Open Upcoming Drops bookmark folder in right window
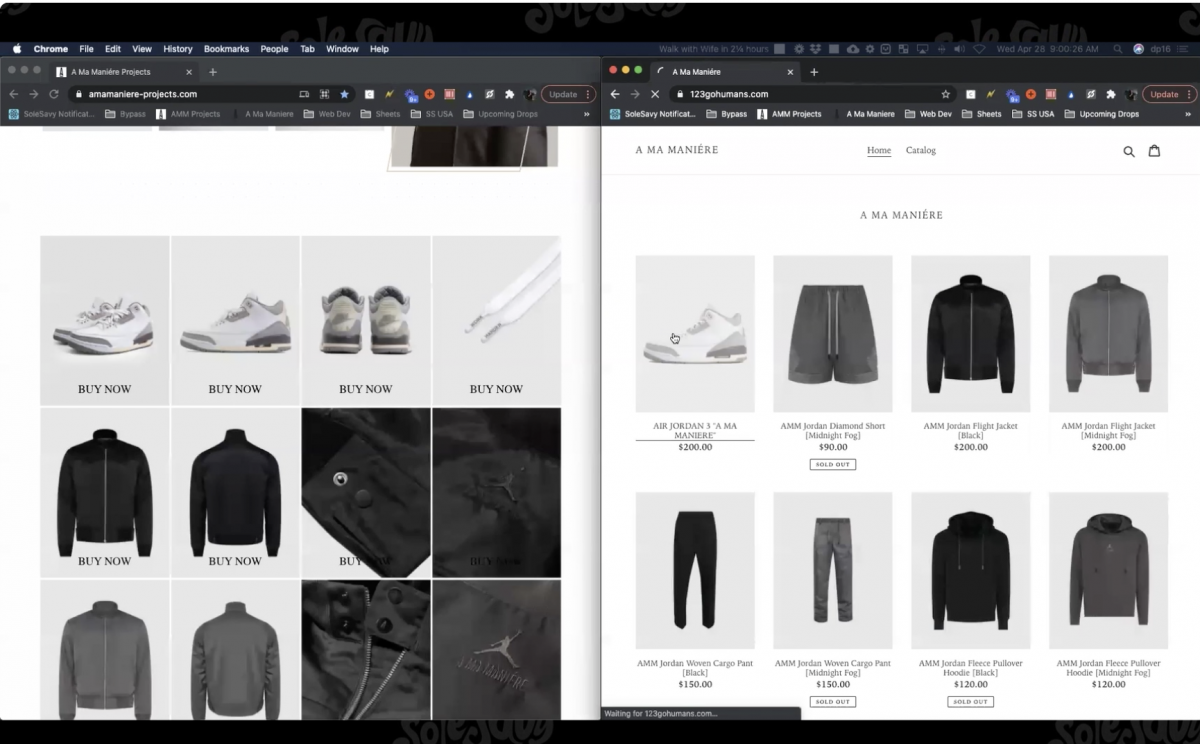The width and height of the screenshot is (1200, 744). click(x=1101, y=114)
